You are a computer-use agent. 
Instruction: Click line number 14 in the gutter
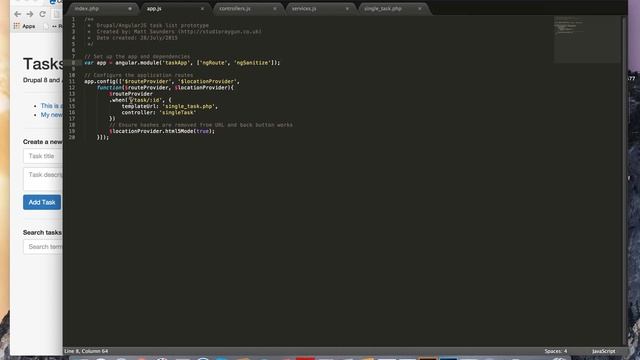(72, 100)
